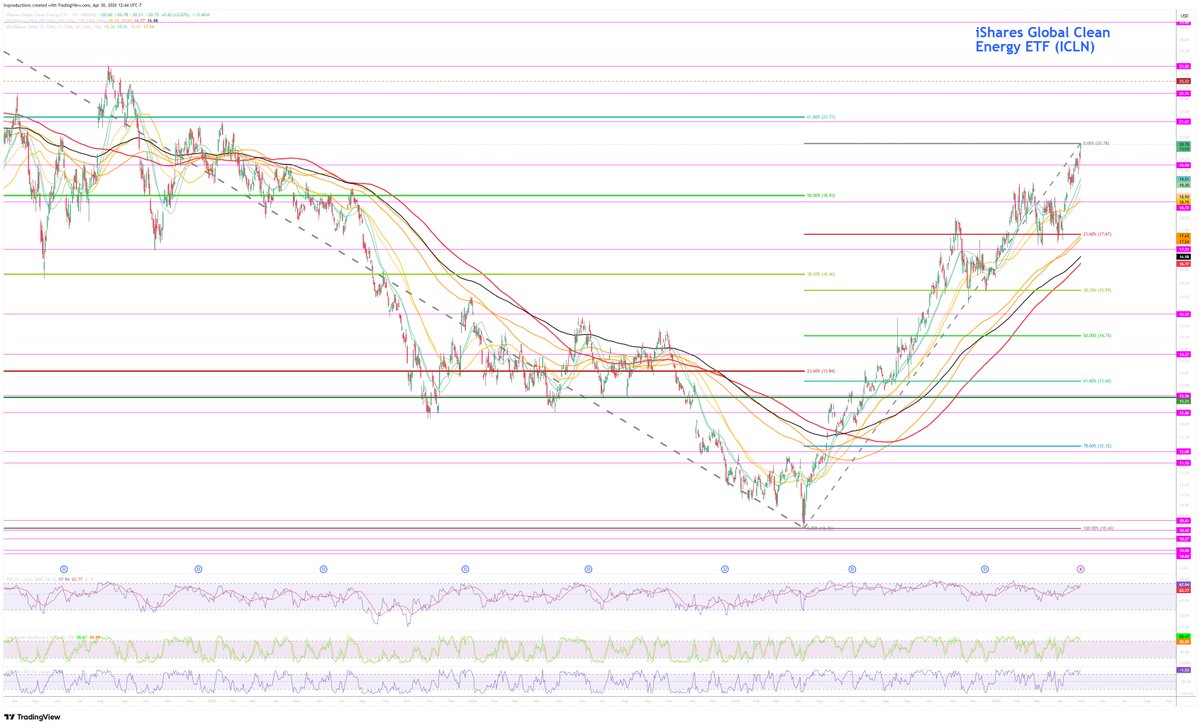The height and width of the screenshot is (728, 1200).
Task: Click the 18.70 magenta price label
Action: (1183, 208)
